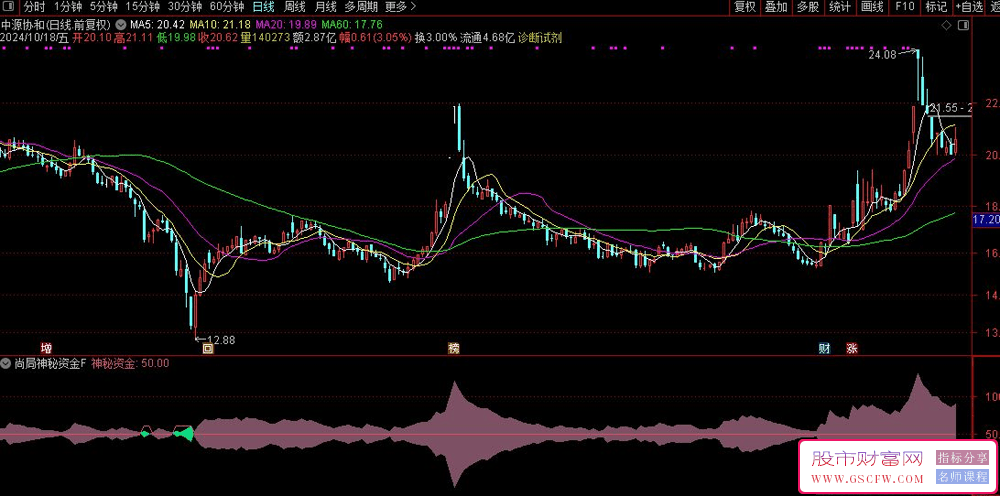Click the 神秘资金: 50.00 indicator value
Image resolution: width=1000 pixels, height=496 pixels.
[130, 363]
